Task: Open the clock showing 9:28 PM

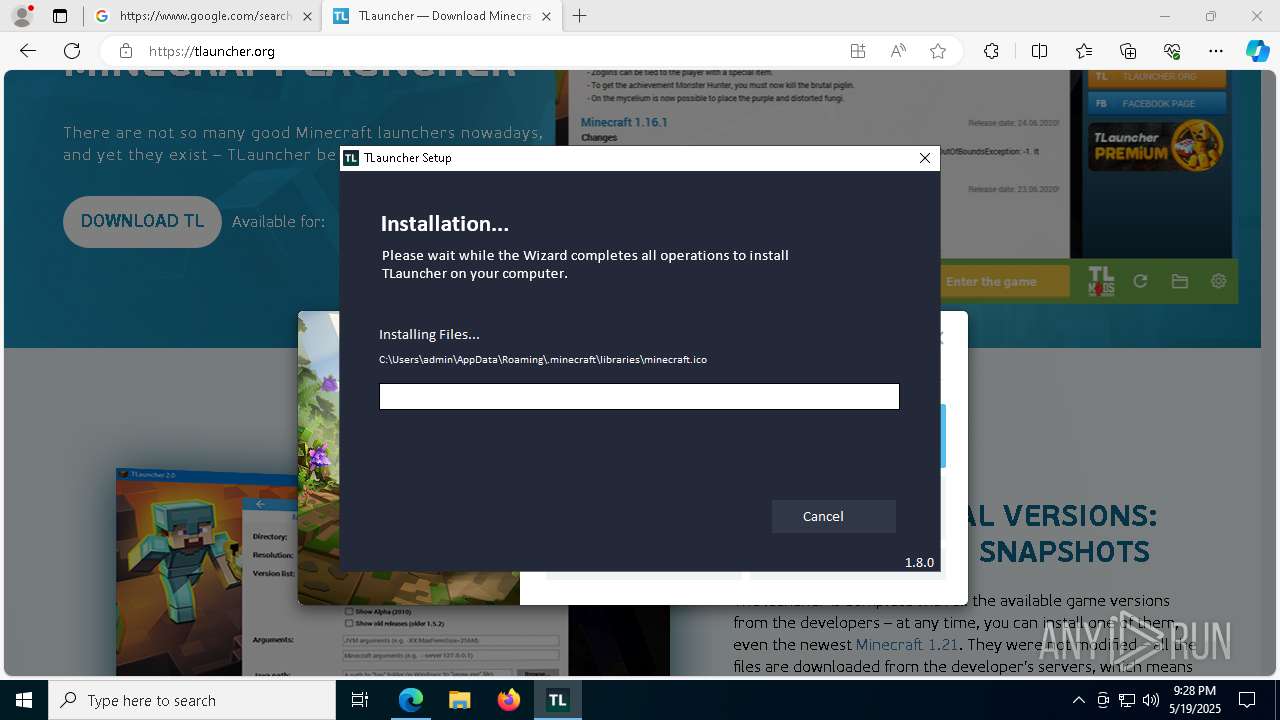Action: [1194, 700]
